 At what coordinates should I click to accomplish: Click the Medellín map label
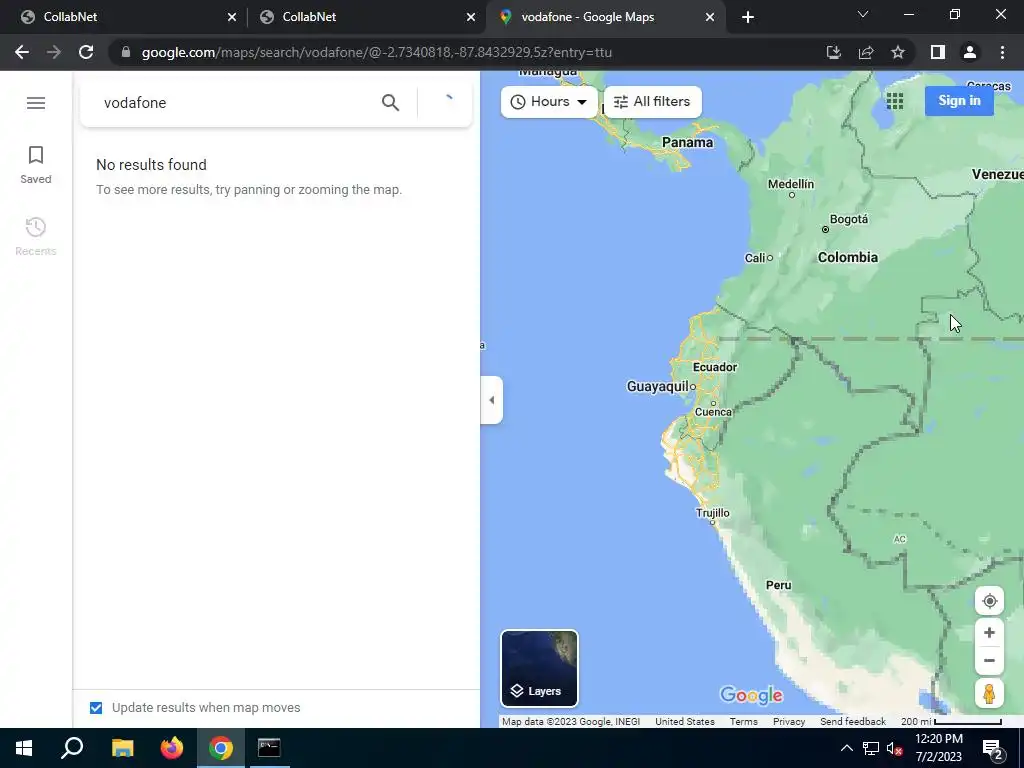[791, 184]
